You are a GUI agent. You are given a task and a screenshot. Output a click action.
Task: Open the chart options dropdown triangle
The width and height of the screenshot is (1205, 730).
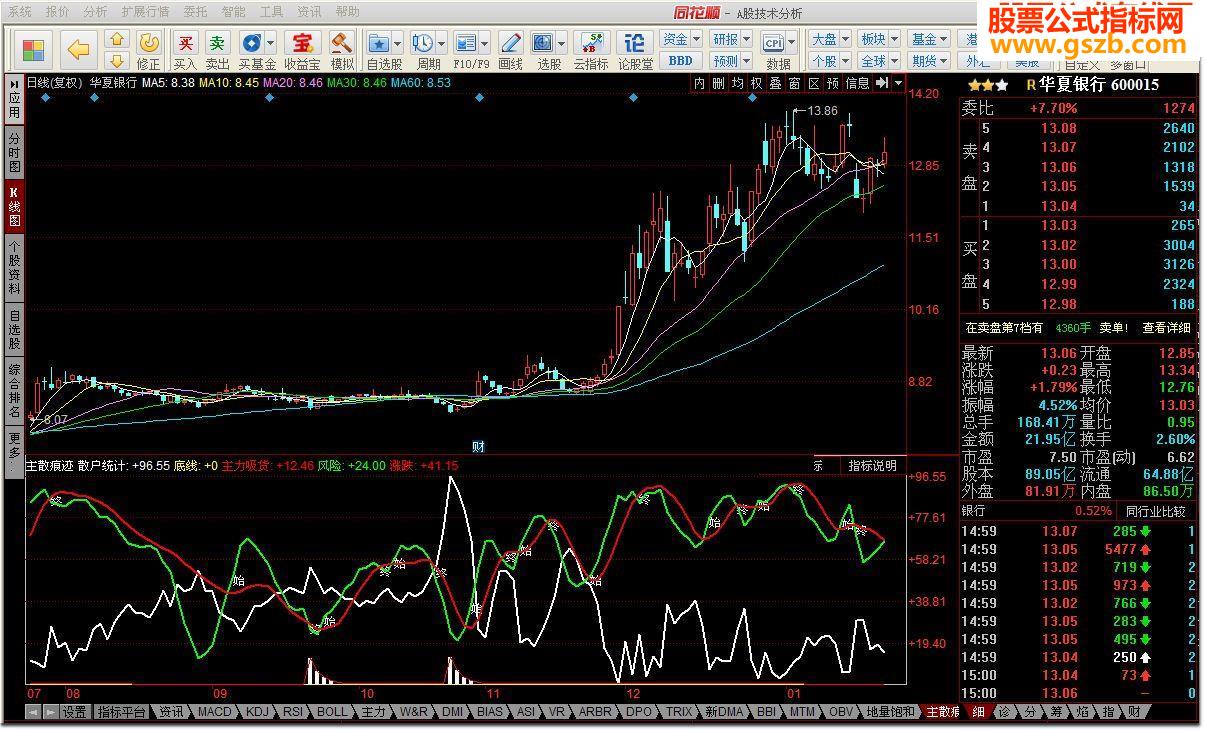pos(898,83)
